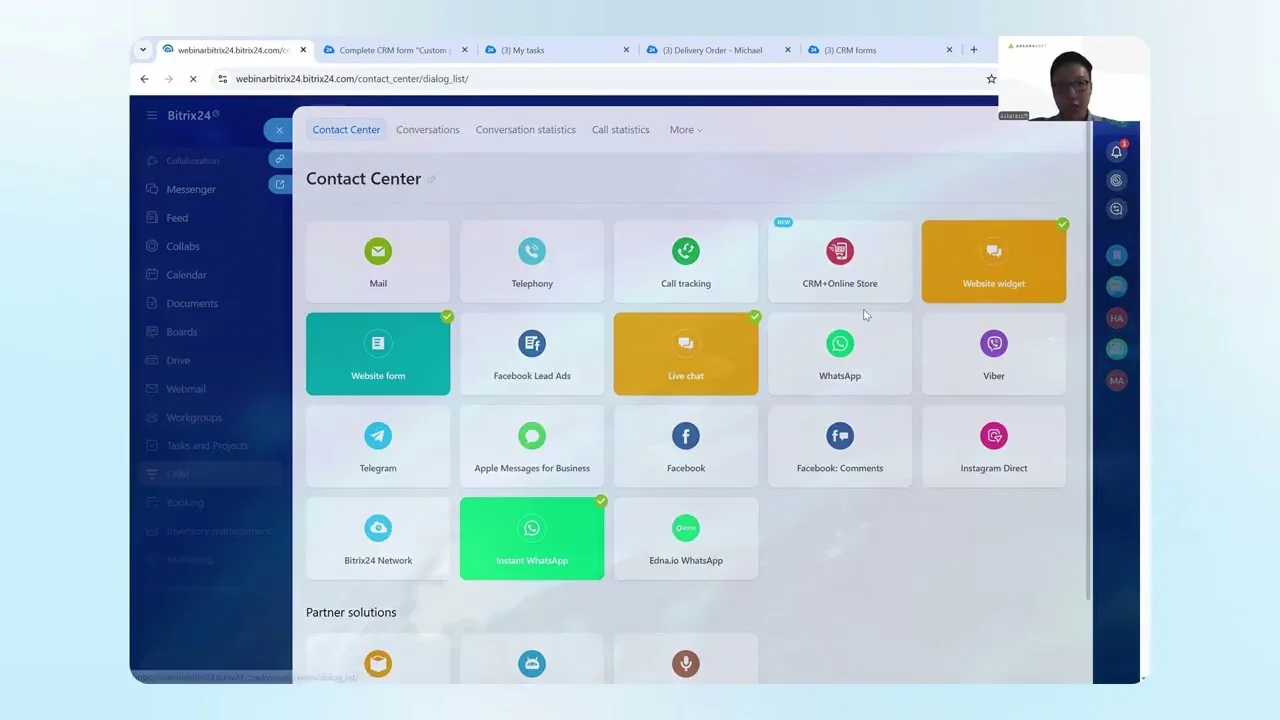
Task: Expand the Collaboration sidebar section
Action: point(192,161)
